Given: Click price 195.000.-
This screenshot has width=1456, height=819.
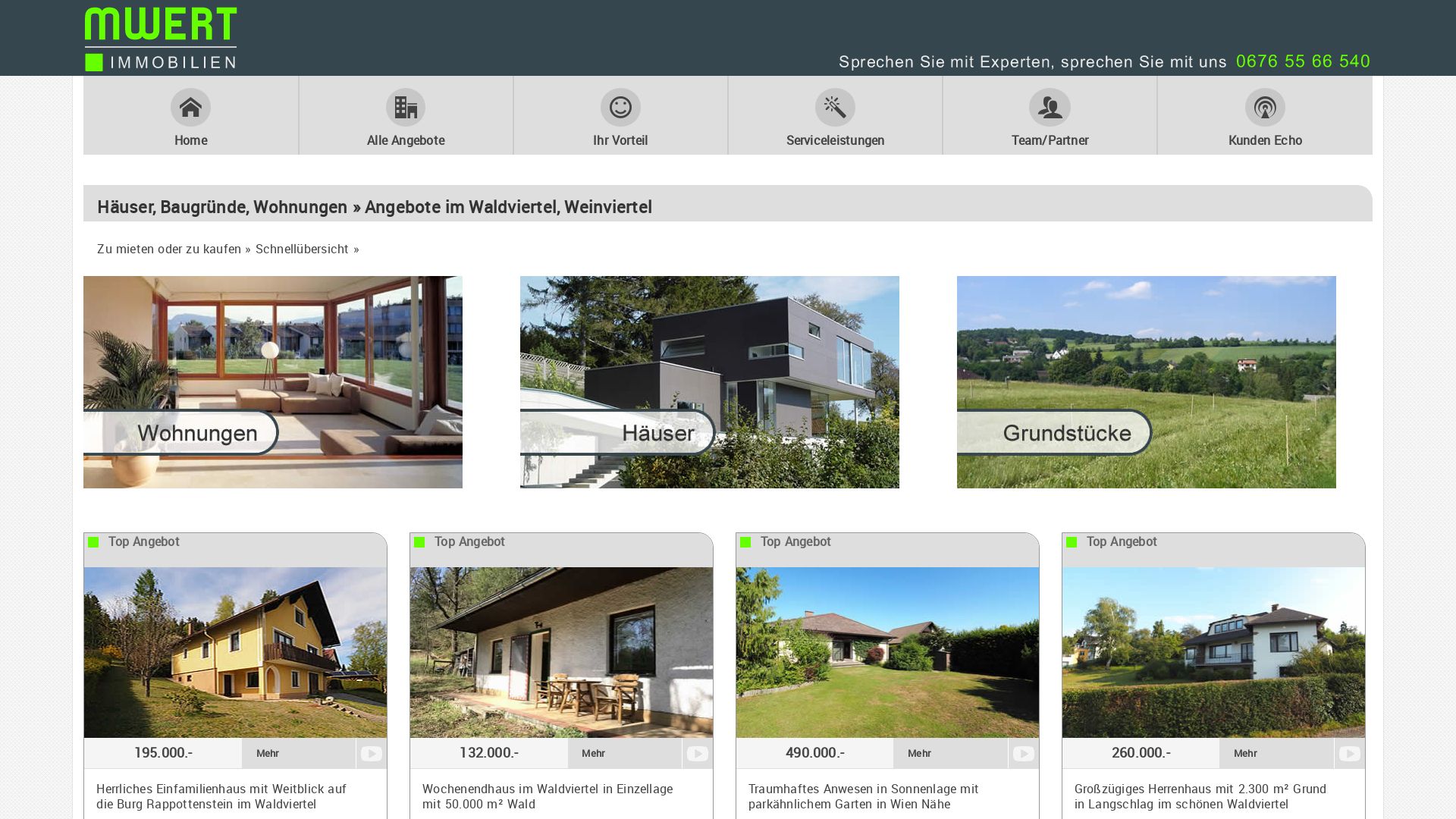Looking at the screenshot, I should click(x=163, y=753).
